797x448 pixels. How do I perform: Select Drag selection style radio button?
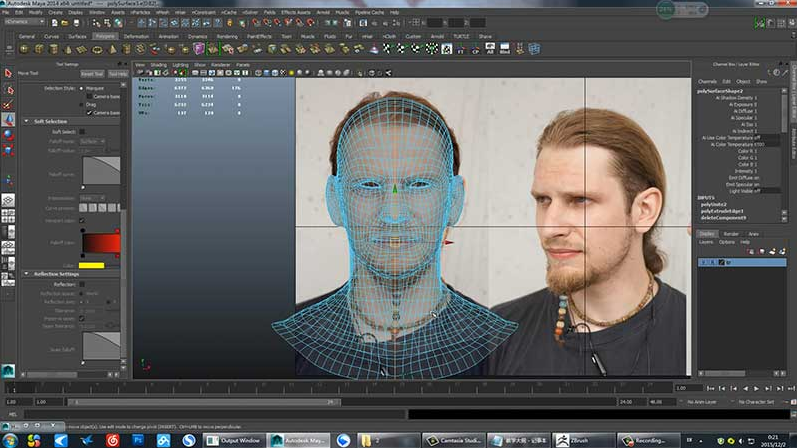pos(81,105)
